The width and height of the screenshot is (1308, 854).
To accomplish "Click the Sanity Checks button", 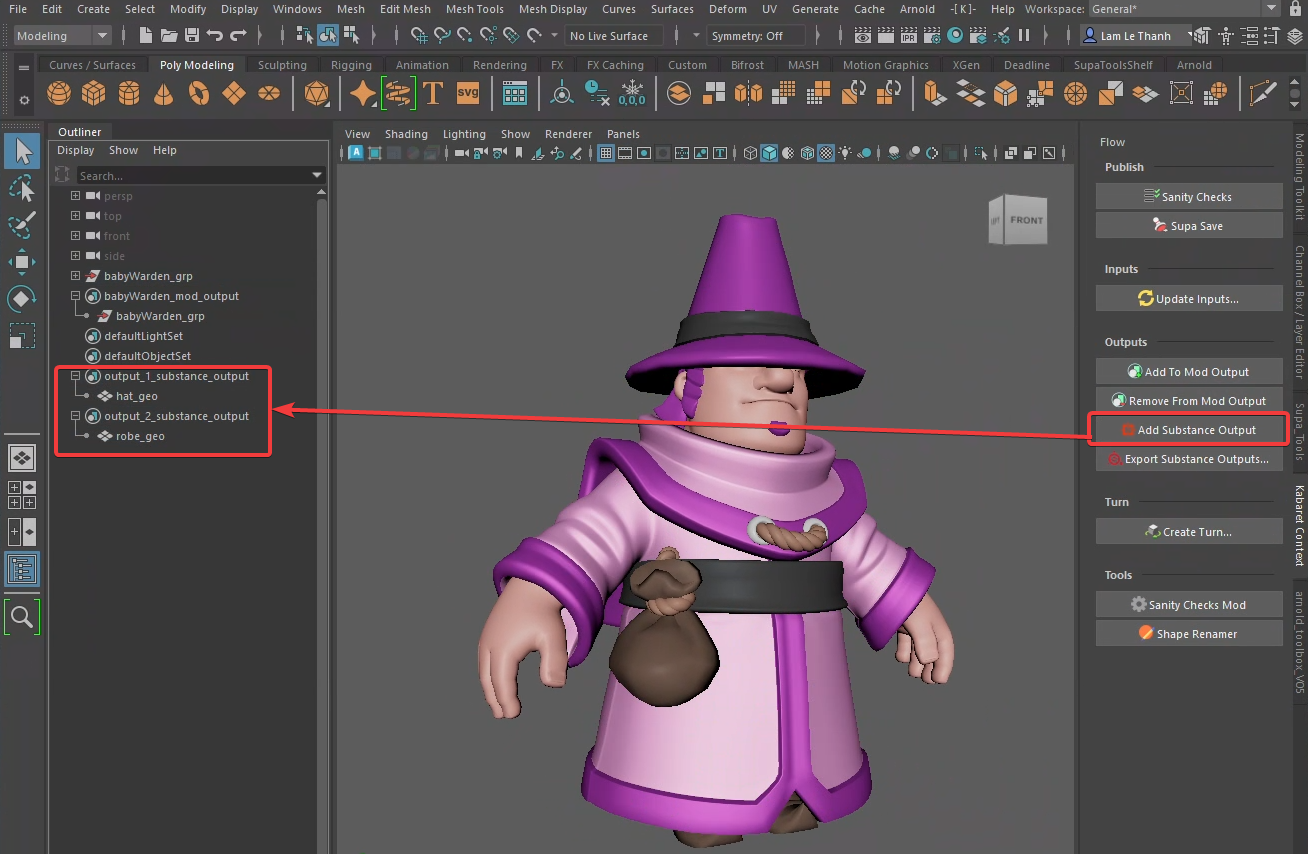I will click(1189, 197).
